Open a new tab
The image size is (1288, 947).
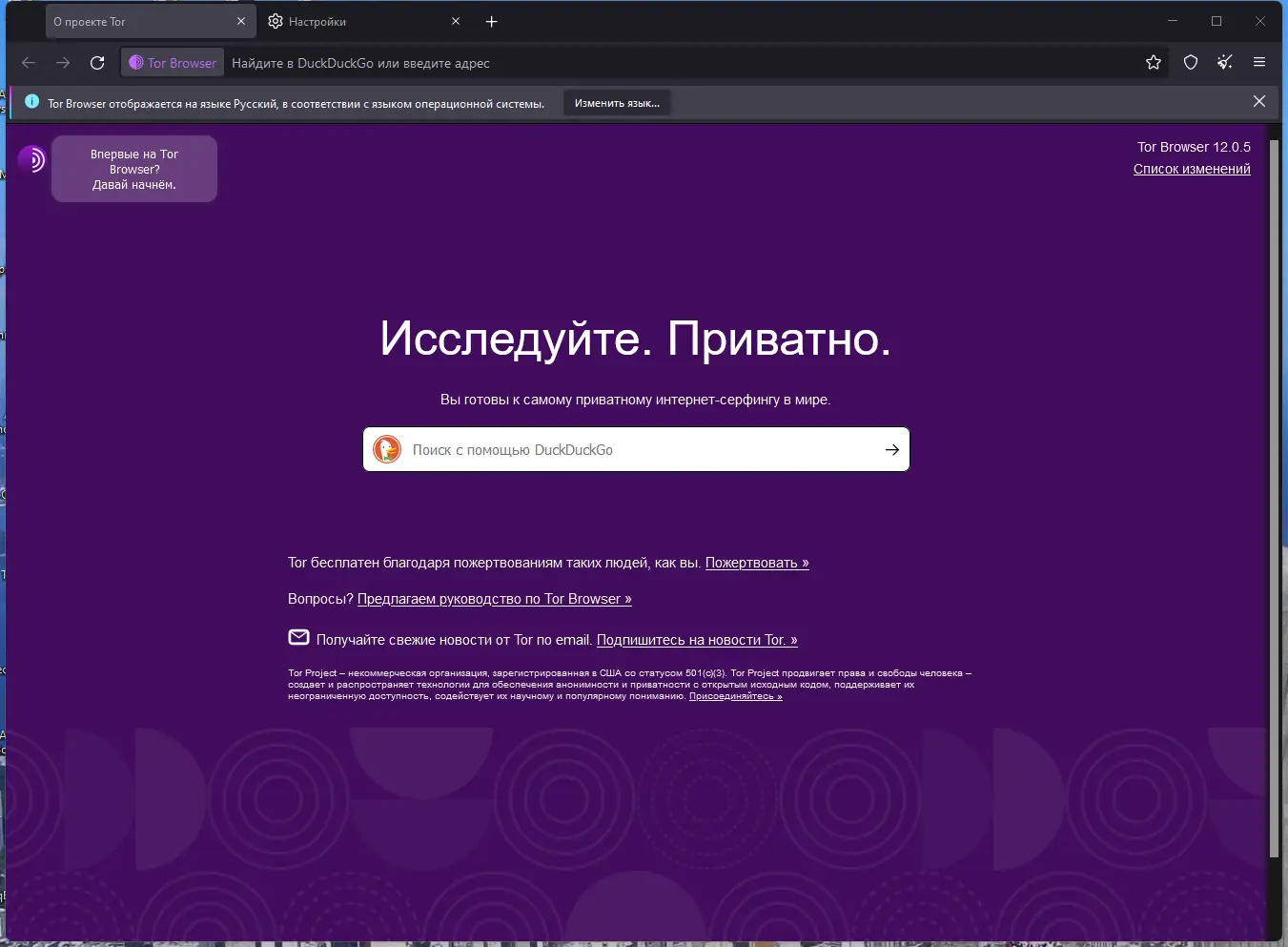[492, 21]
